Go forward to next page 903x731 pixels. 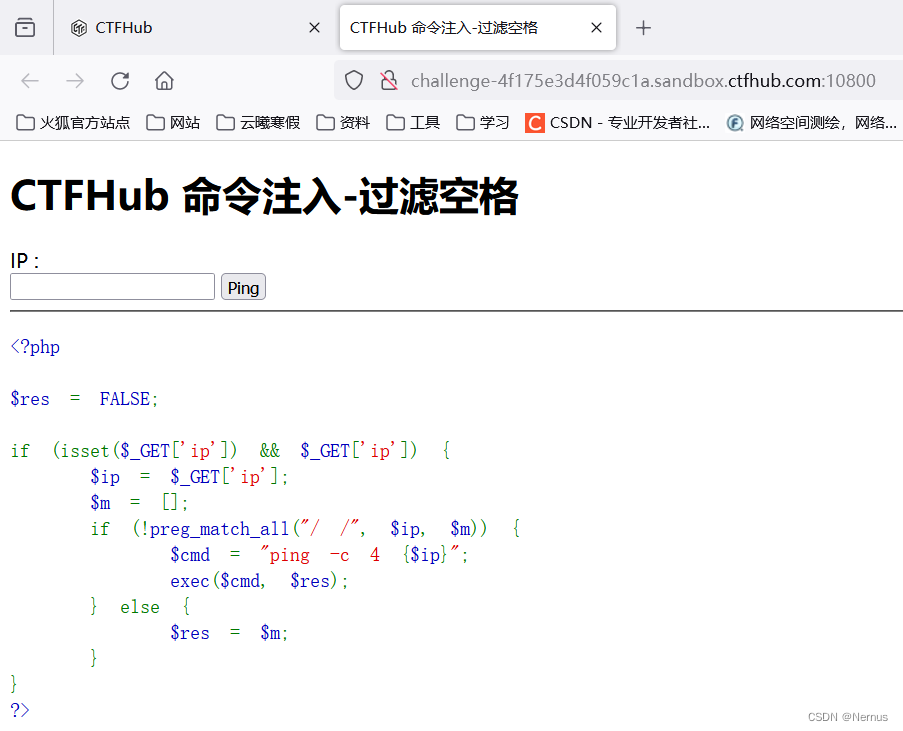click(75, 81)
